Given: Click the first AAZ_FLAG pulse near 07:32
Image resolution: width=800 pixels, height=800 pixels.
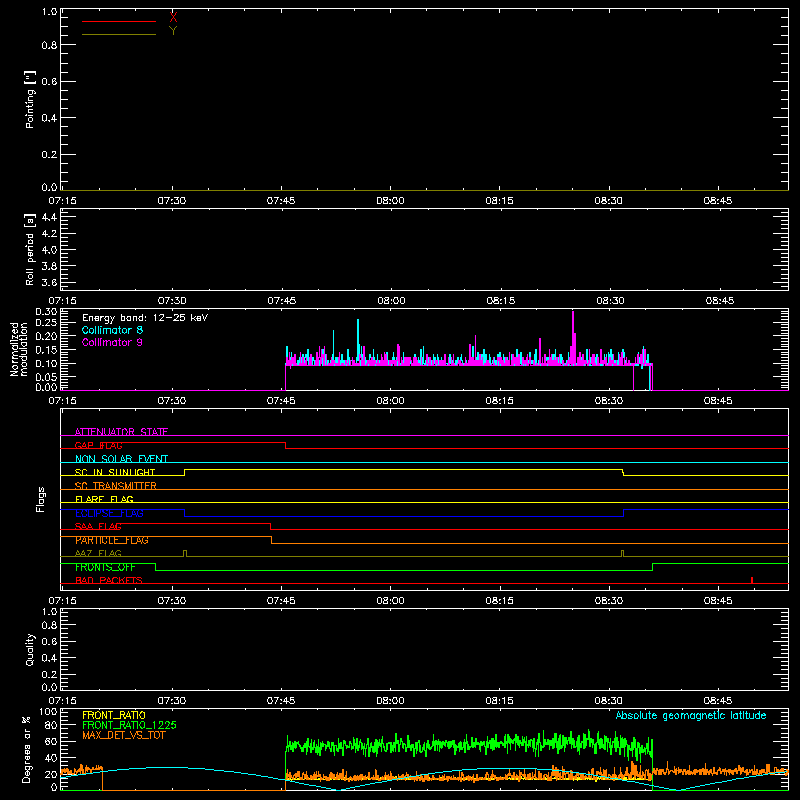Looking at the screenshot, I should [185, 553].
